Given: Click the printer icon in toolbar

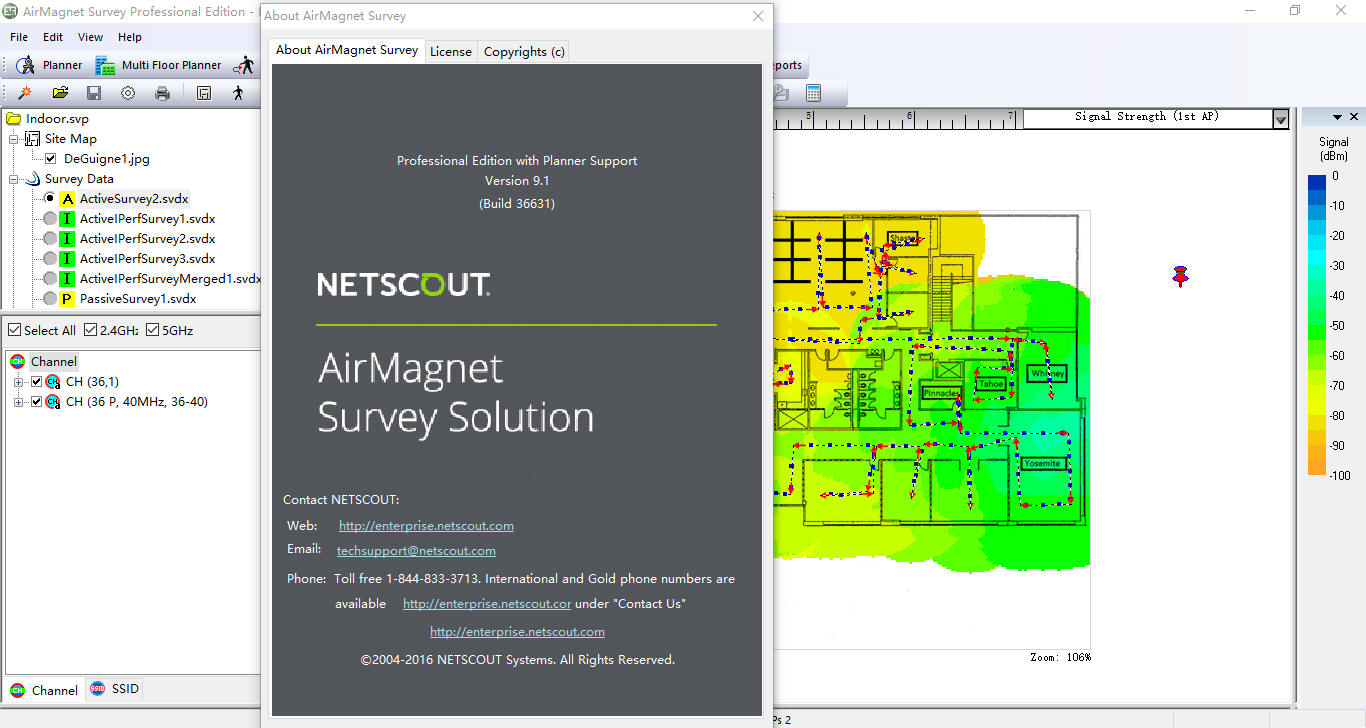Looking at the screenshot, I should (162, 93).
